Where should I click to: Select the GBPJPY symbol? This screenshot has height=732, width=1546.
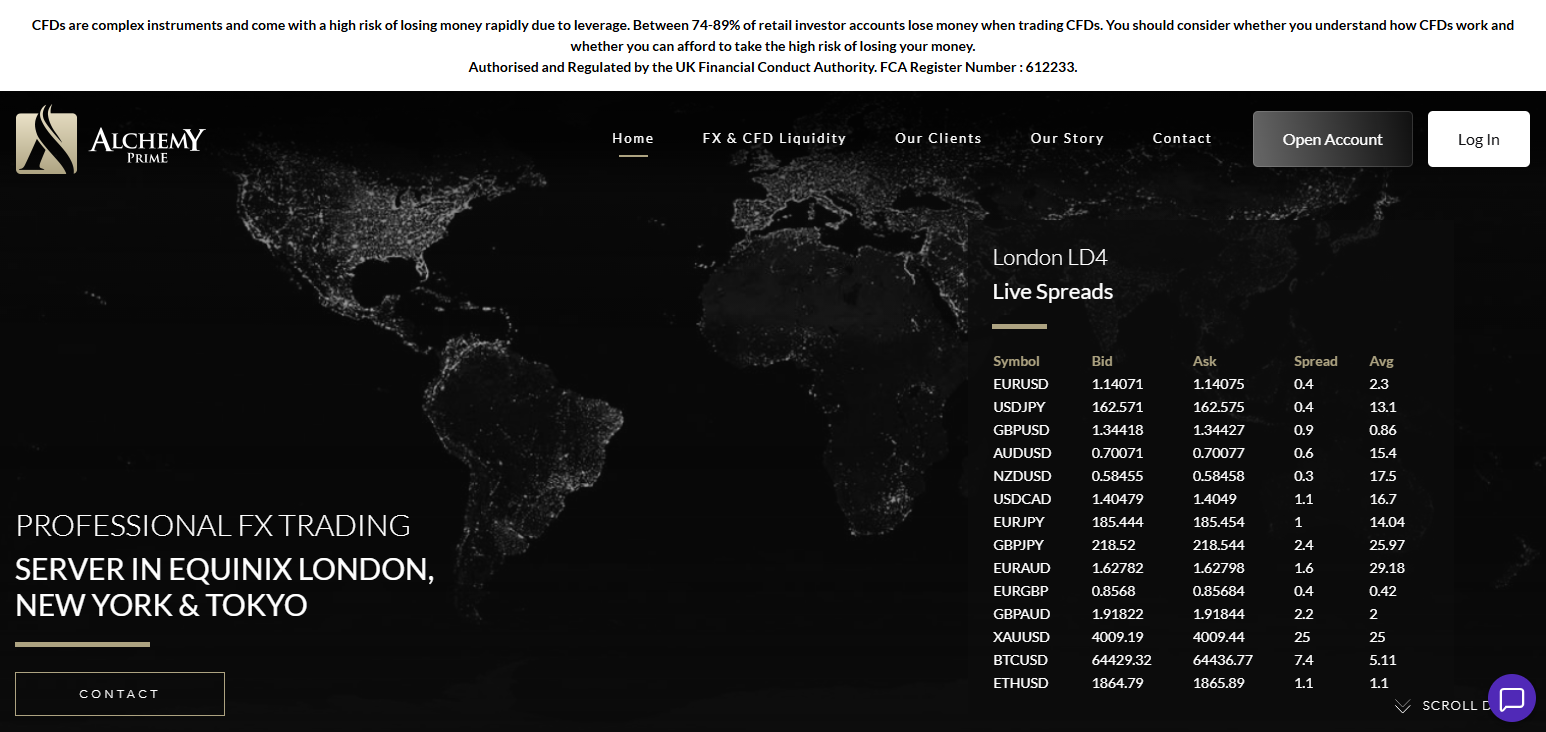pyautogui.click(x=1020, y=545)
